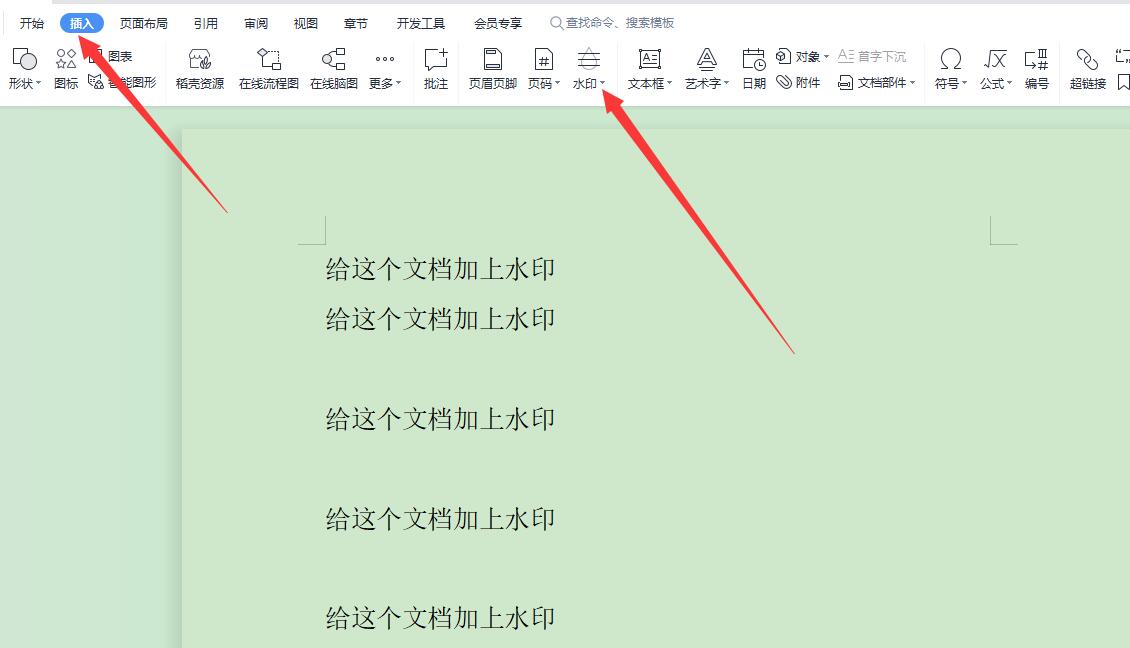
Task: Open the 页面布局 tab
Action: [x=143, y=23]
